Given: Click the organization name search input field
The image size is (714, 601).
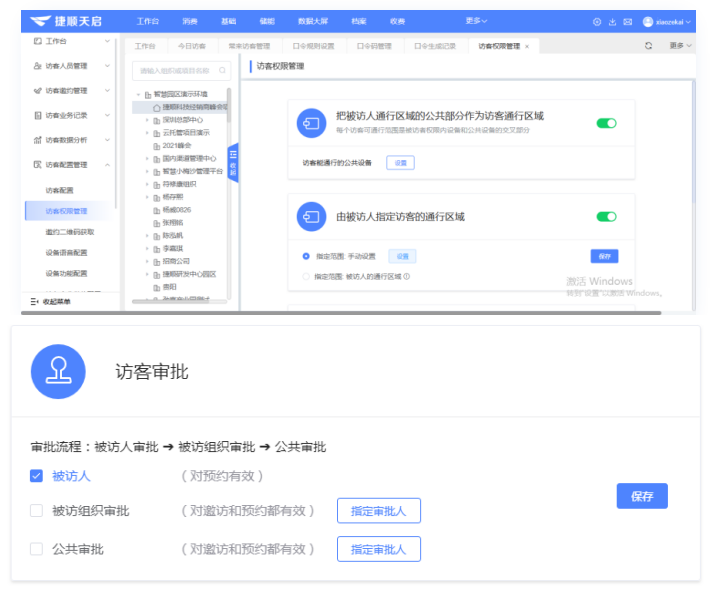Looking at the screenshot, I should pos(181,71).
